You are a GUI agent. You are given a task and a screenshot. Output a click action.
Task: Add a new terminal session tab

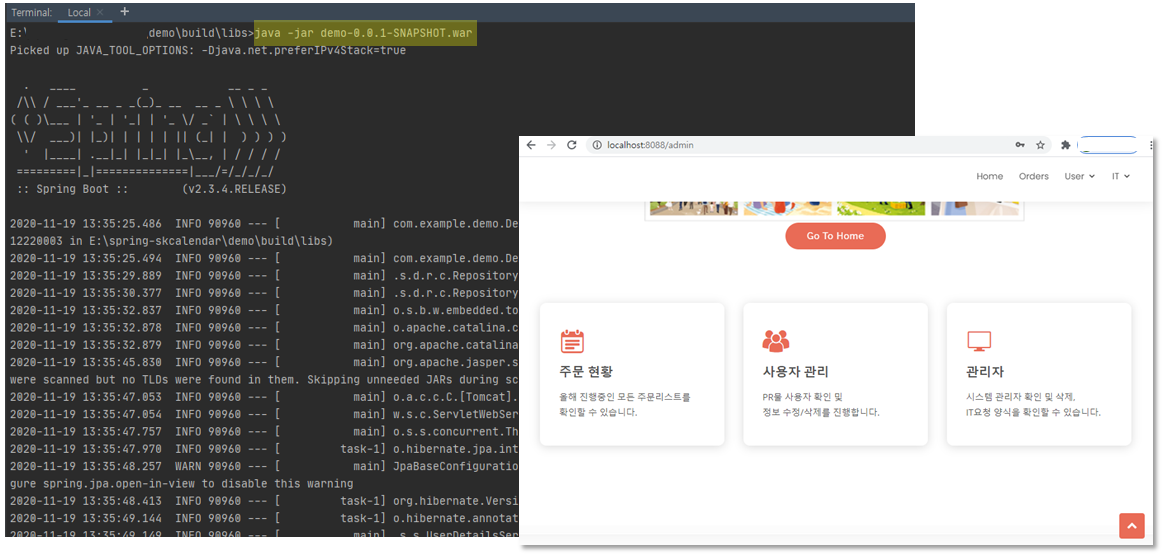124,11
